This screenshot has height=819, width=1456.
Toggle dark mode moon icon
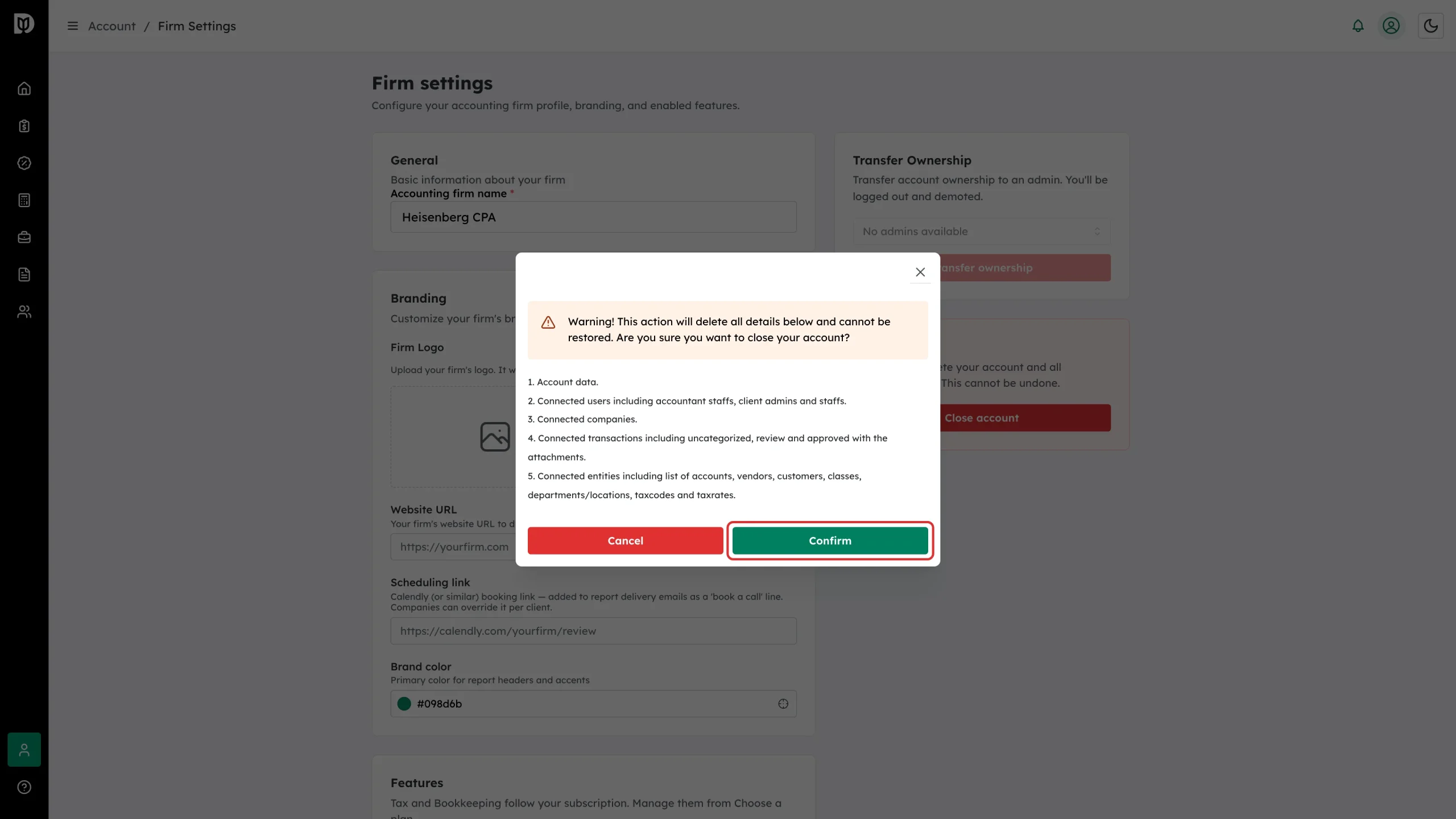1430,26
